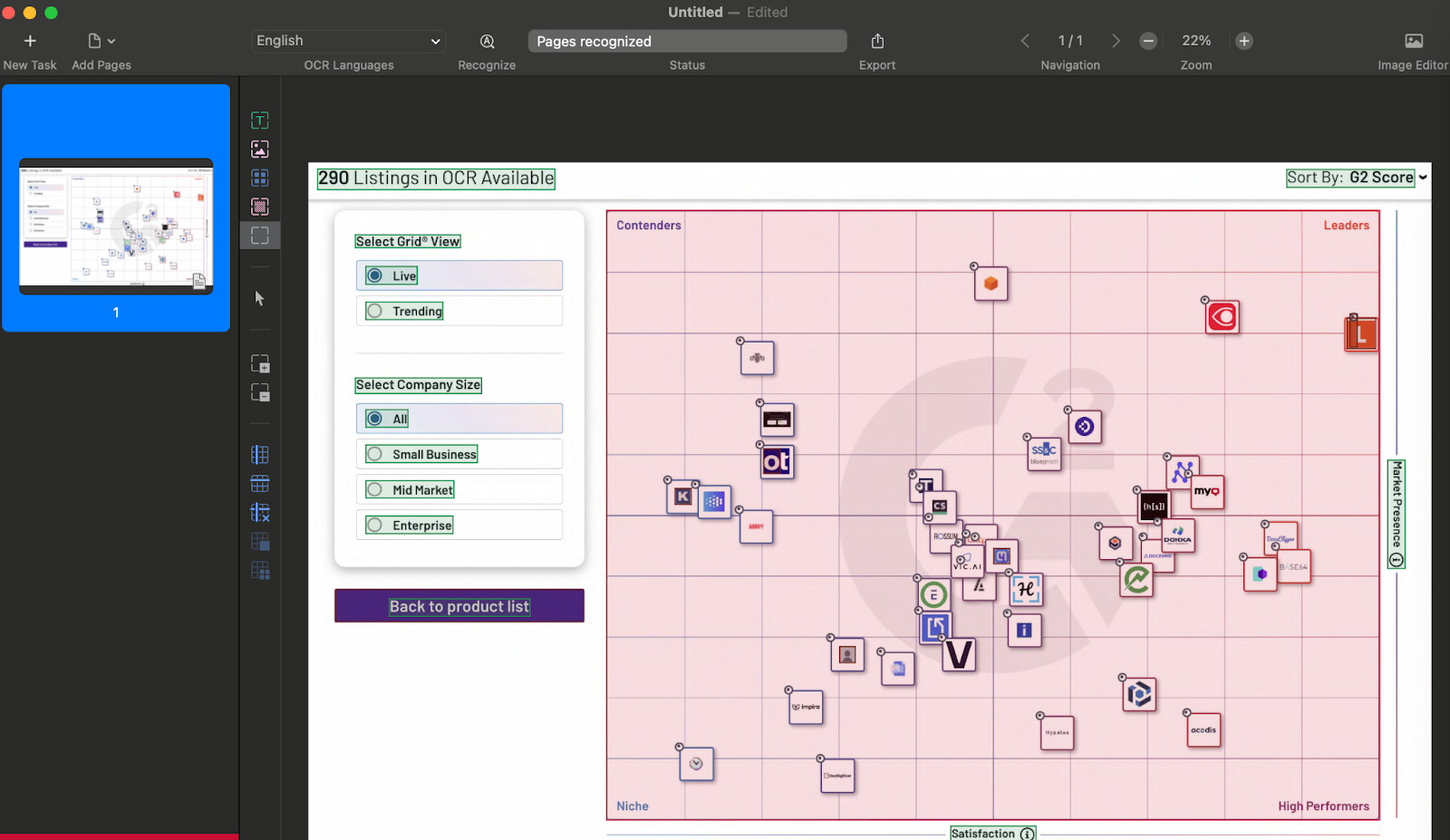Click the merge table cells tool

click(x=260, y=542)
